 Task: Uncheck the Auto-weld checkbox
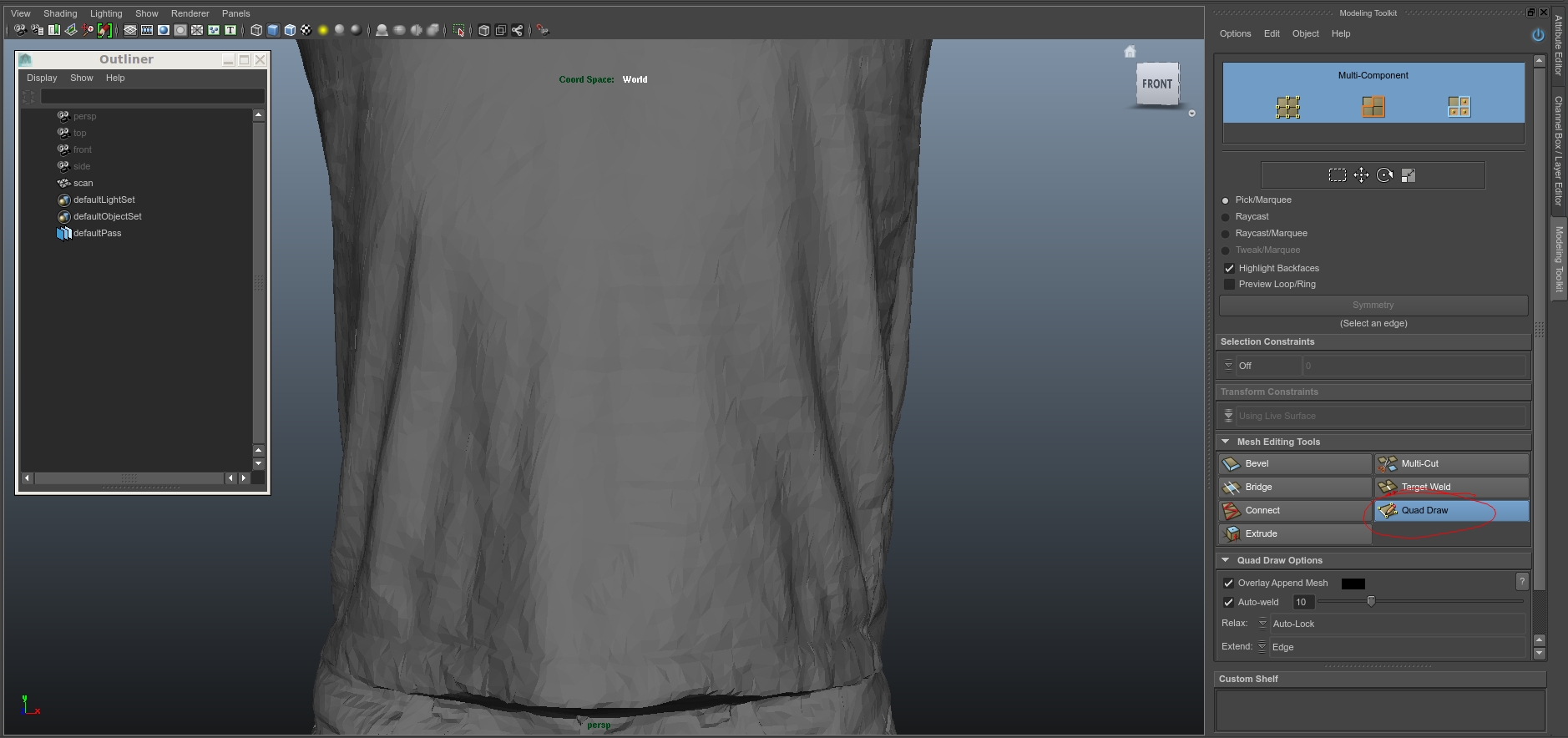(x=1228, y=602)
